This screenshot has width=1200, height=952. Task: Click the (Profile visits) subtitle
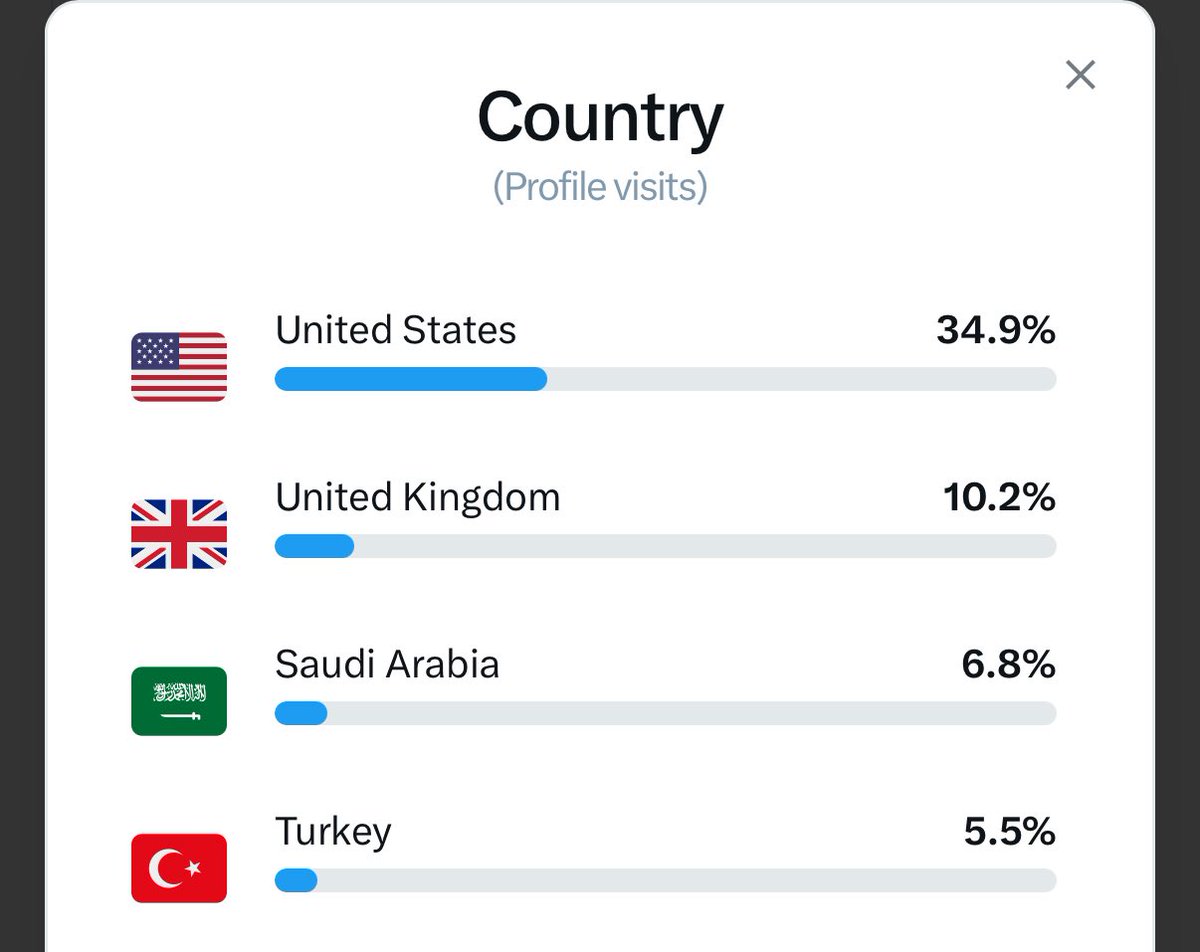(x=600, y=186)
